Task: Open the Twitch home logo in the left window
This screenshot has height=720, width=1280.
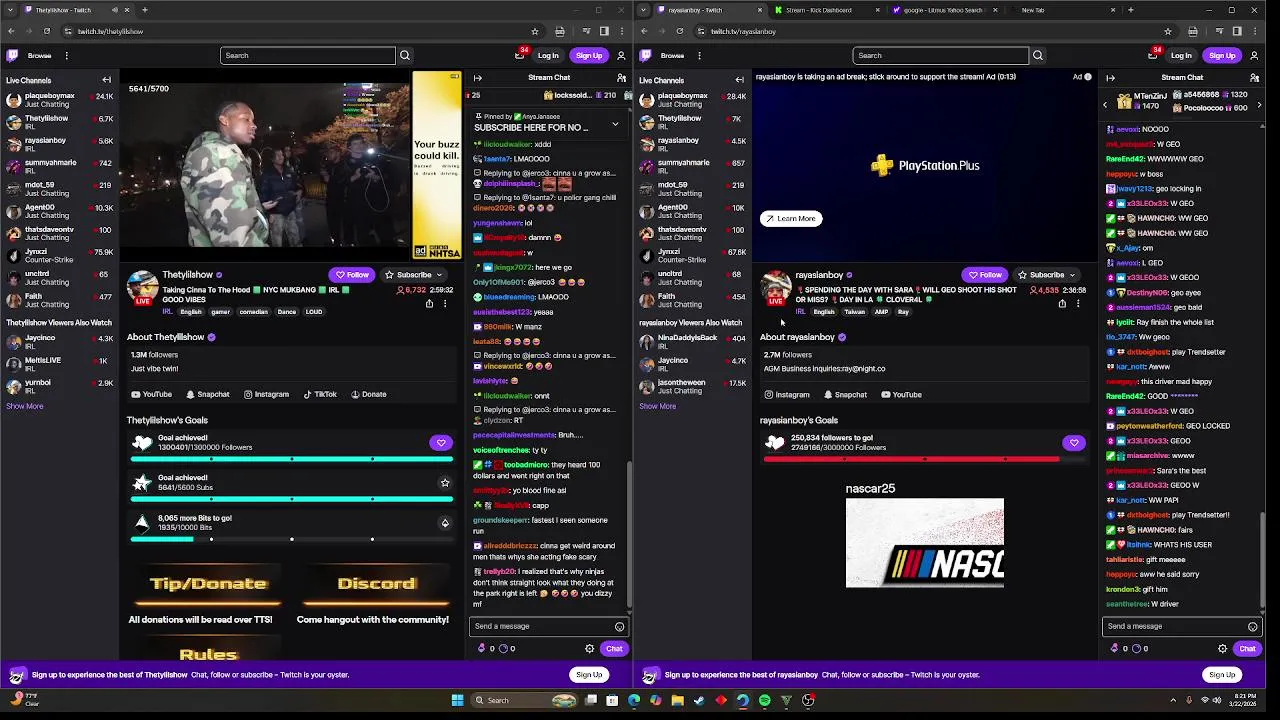Action: tap(12, 55)
